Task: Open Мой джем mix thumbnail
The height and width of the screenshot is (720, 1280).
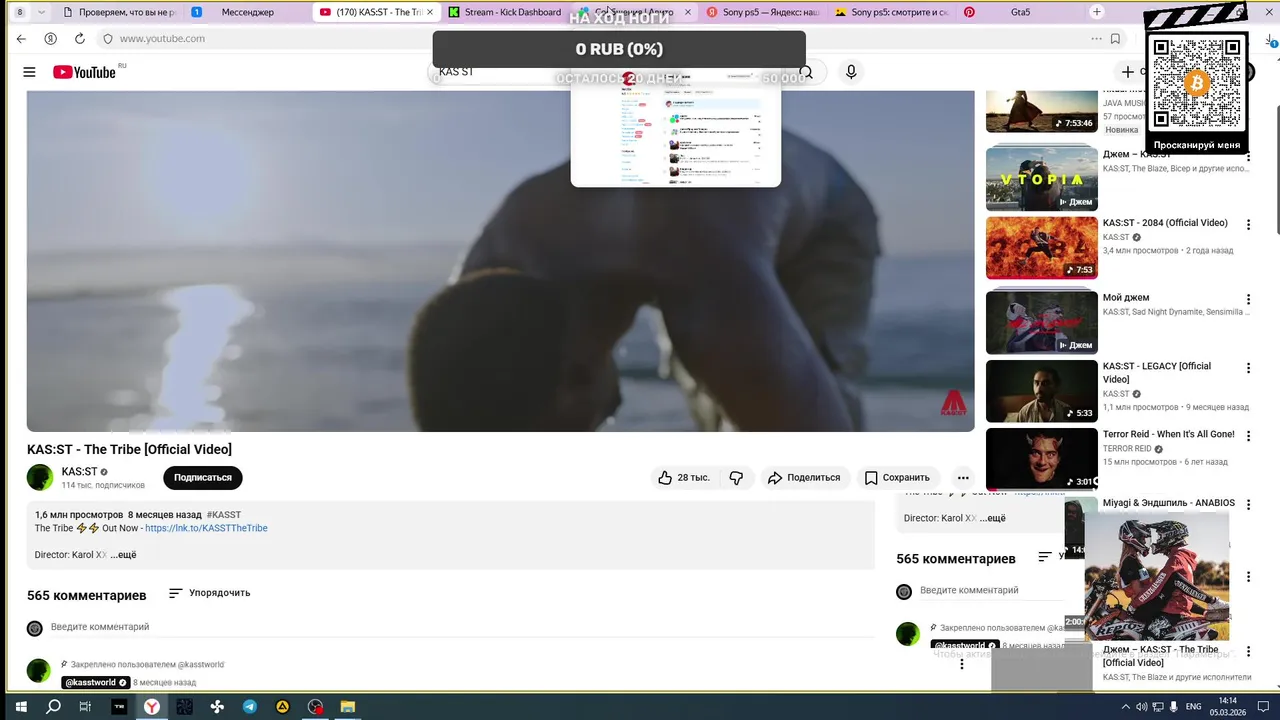Action: click(x=1041, y=322)
